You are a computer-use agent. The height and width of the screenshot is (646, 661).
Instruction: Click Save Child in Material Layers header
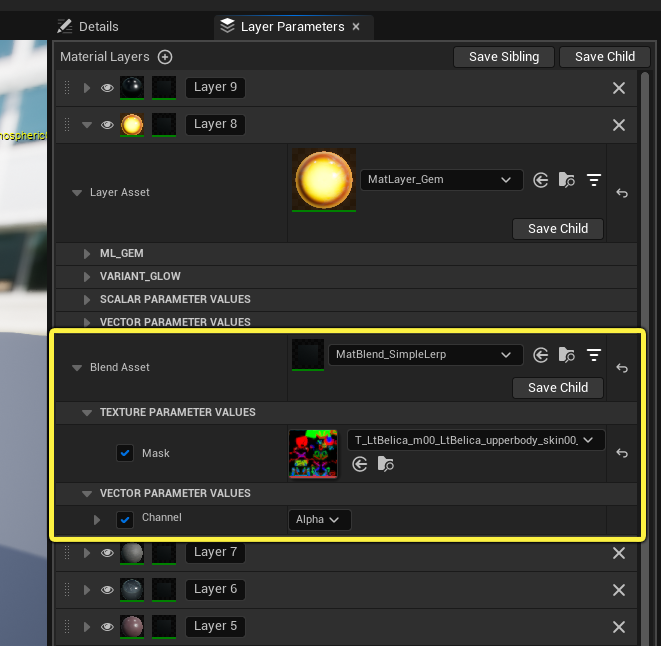605,57
